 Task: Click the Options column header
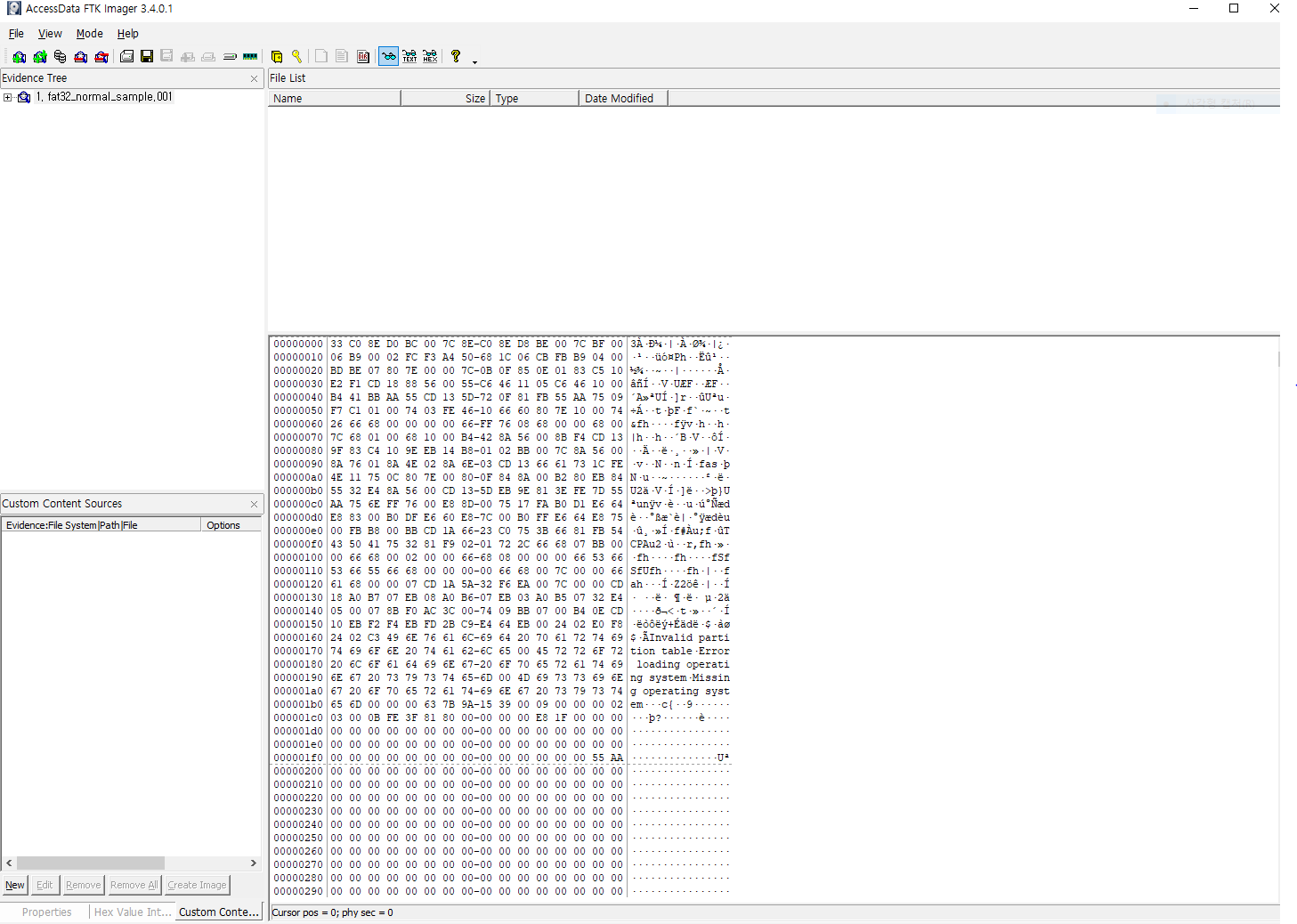[231, 525]
